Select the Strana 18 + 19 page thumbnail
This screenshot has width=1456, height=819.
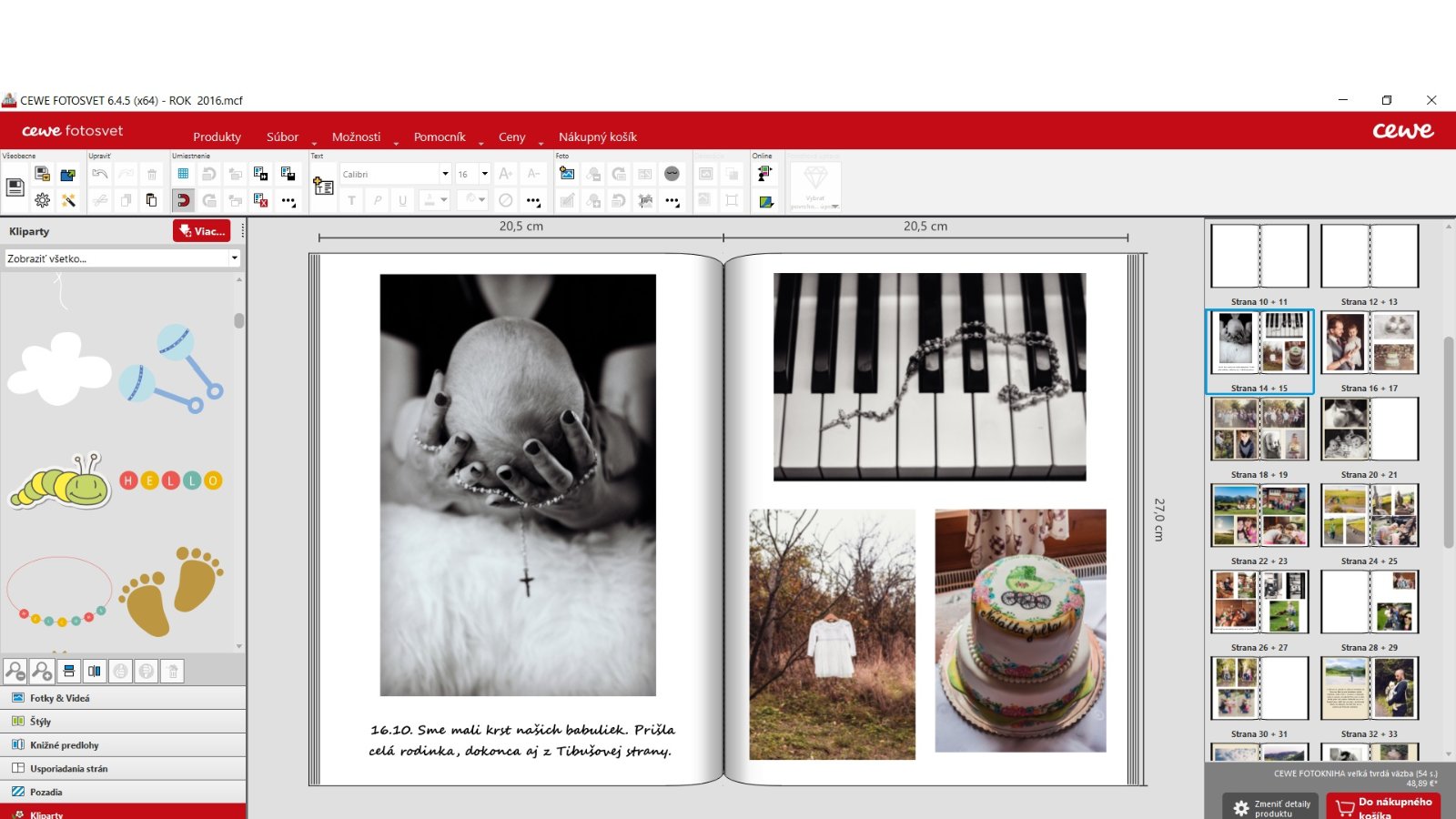pos(1259,428)
